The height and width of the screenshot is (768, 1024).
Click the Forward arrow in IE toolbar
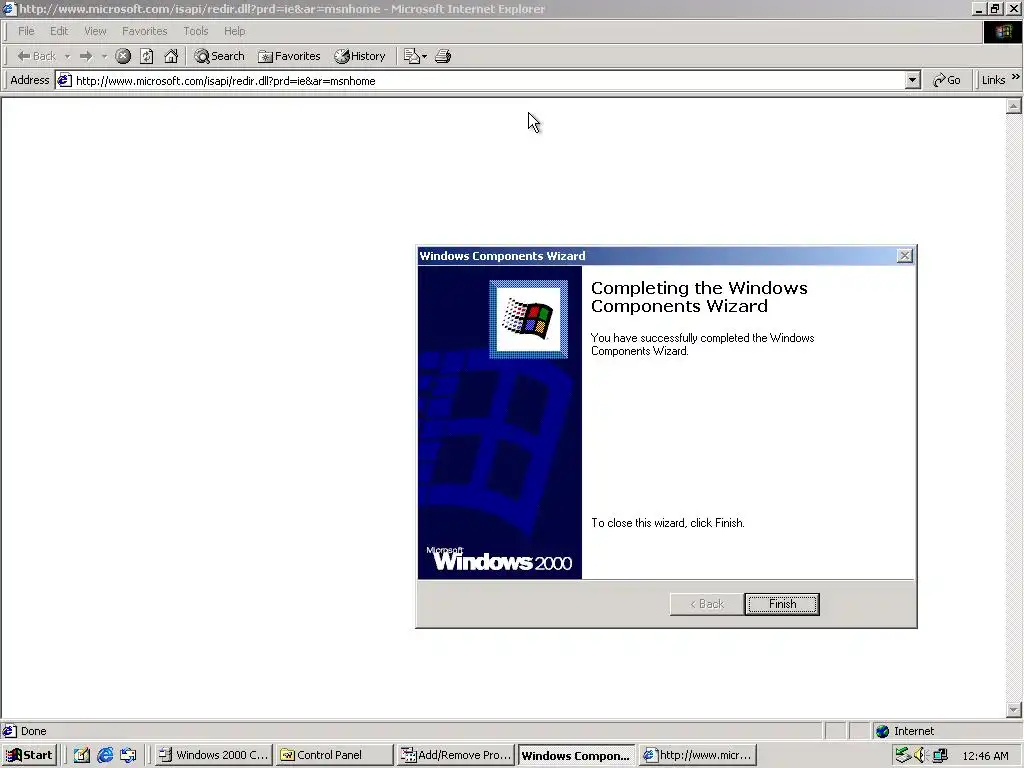tap(86, 56)
